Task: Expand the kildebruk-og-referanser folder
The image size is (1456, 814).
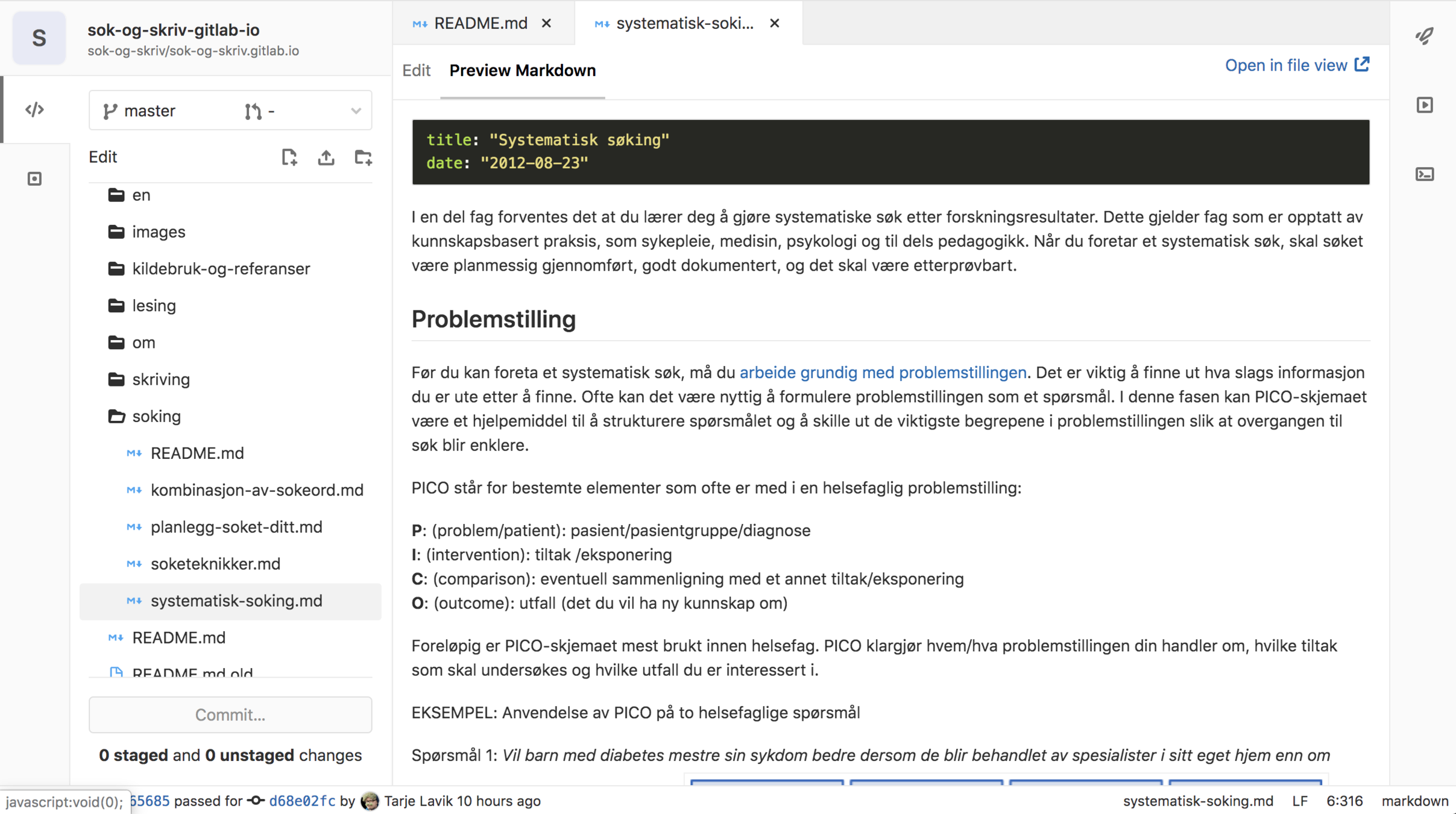Action: click(221, 269)
